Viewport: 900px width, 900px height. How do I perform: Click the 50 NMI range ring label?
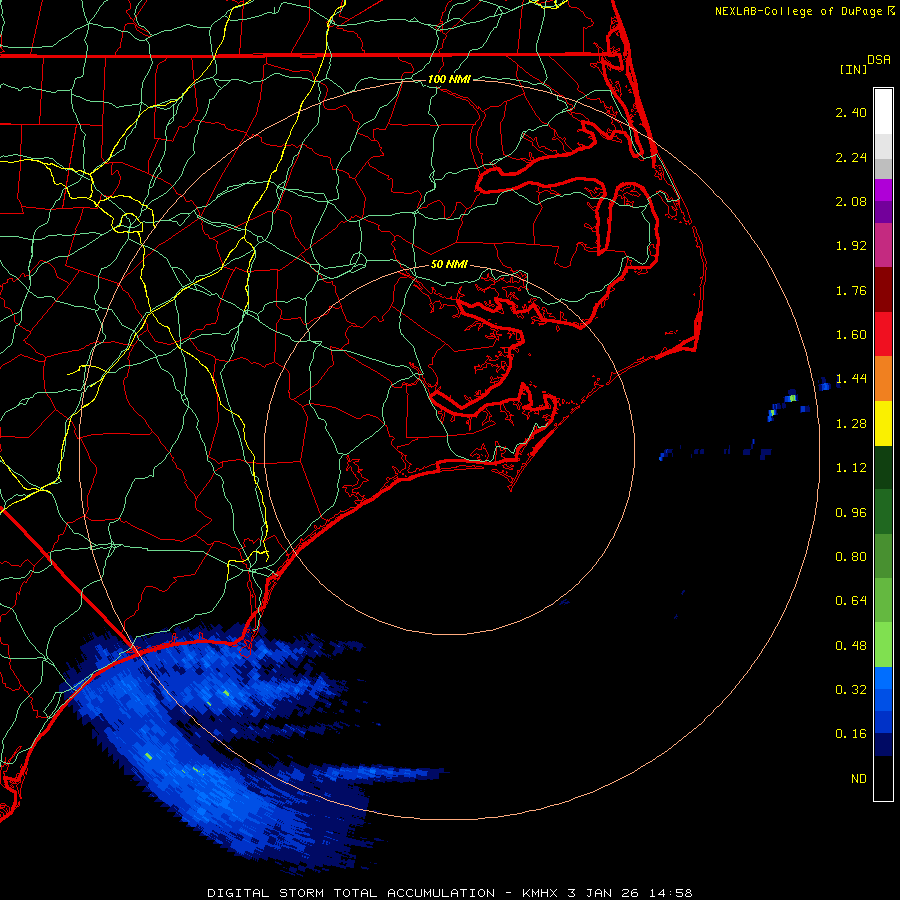tap(449, 264)
